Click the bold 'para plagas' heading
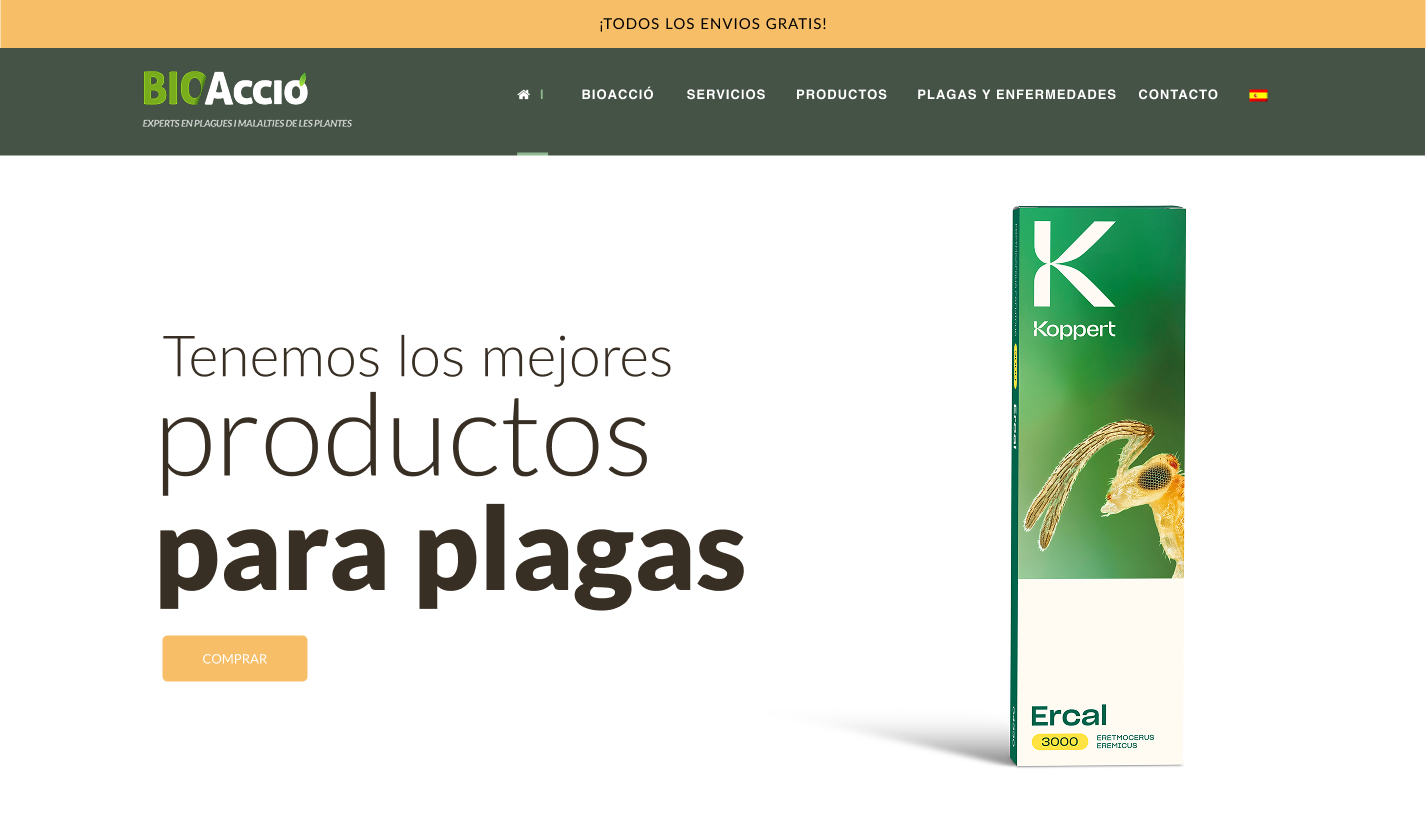1426x831 pixels. 451,552
